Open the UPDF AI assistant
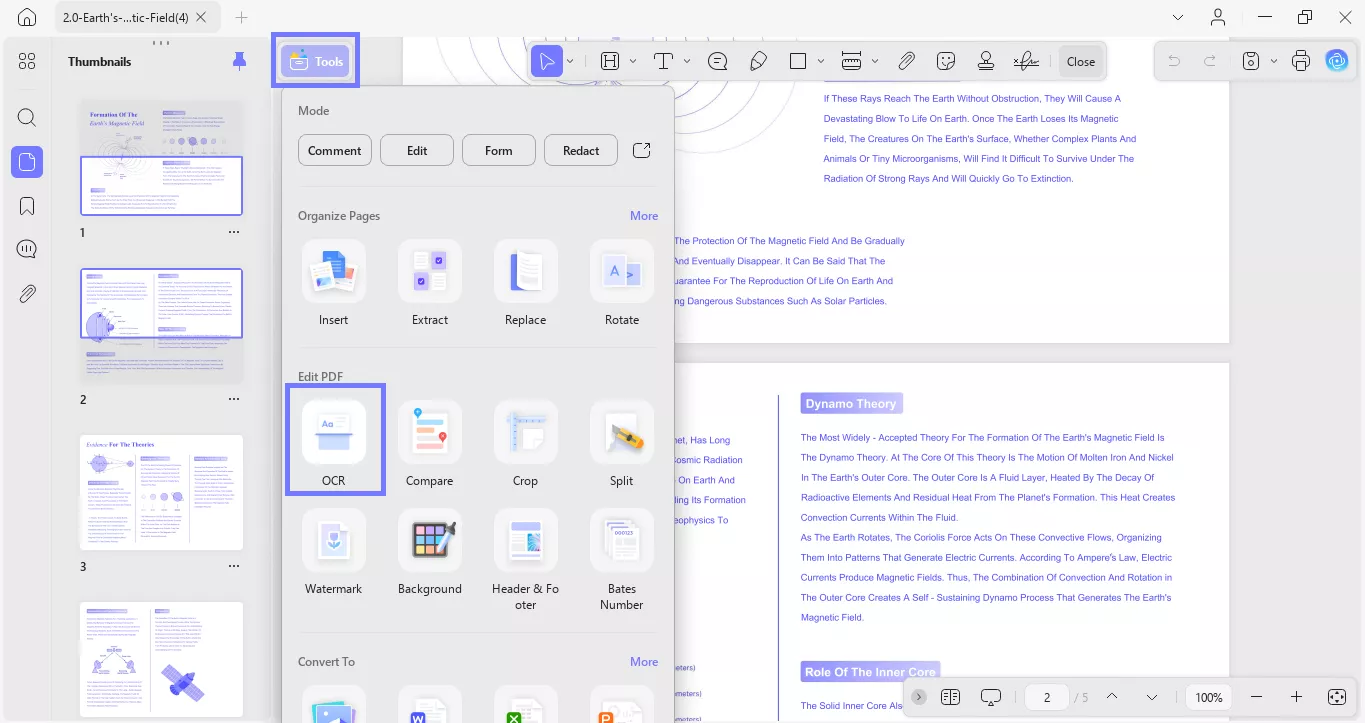This screenshot has height=723, width=1365. click(1337, 61)
